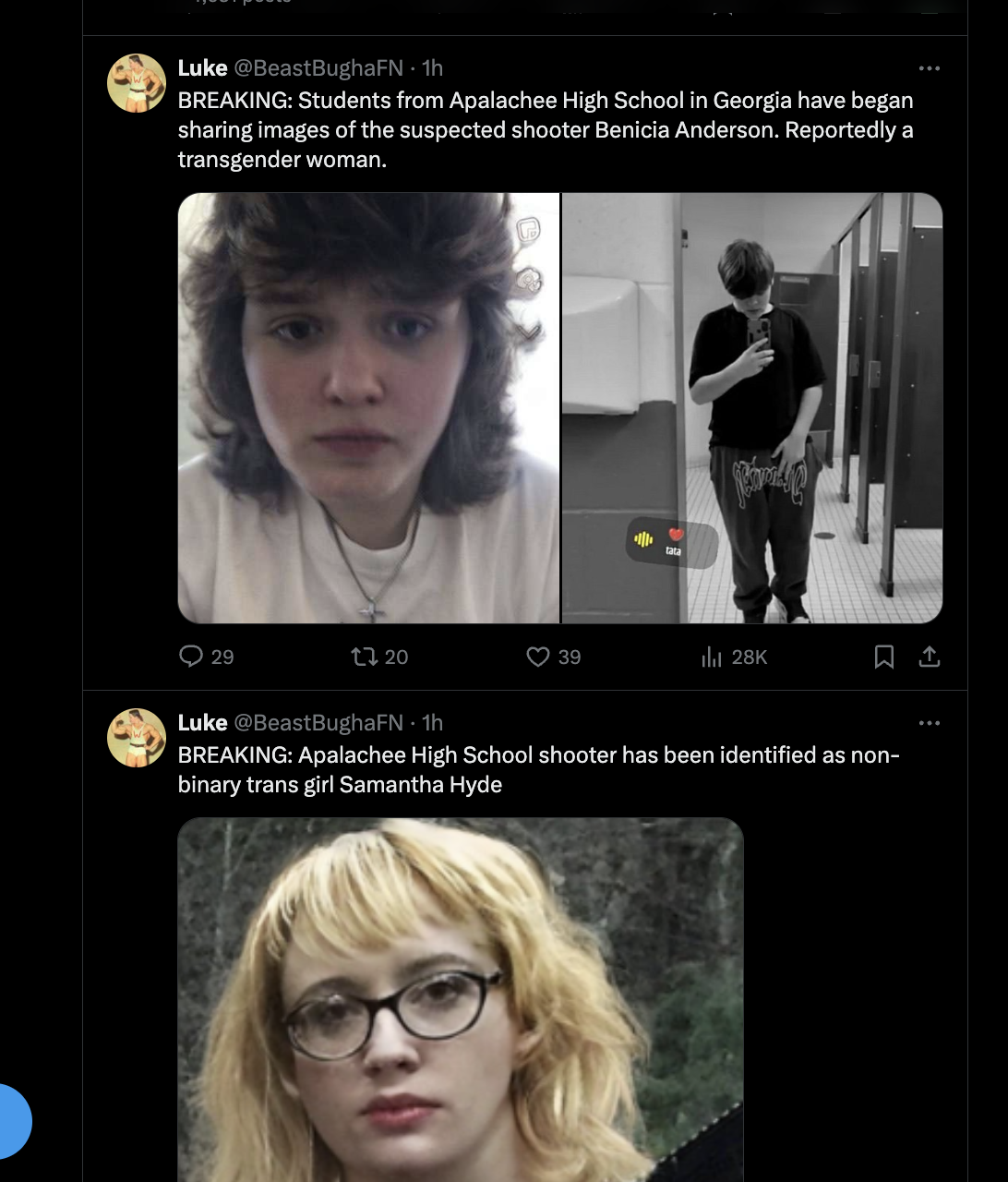1008x1182 pixels.
Task: Open Luke's avatar on first tweet
Action: pos(137,83)
